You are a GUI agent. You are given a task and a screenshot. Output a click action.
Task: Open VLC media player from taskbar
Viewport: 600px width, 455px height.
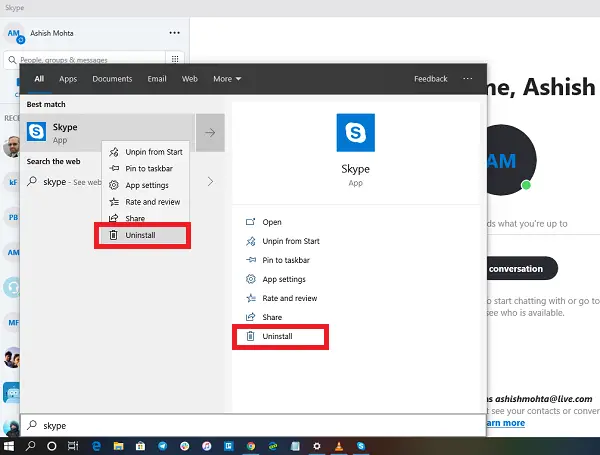click(339, 446)
